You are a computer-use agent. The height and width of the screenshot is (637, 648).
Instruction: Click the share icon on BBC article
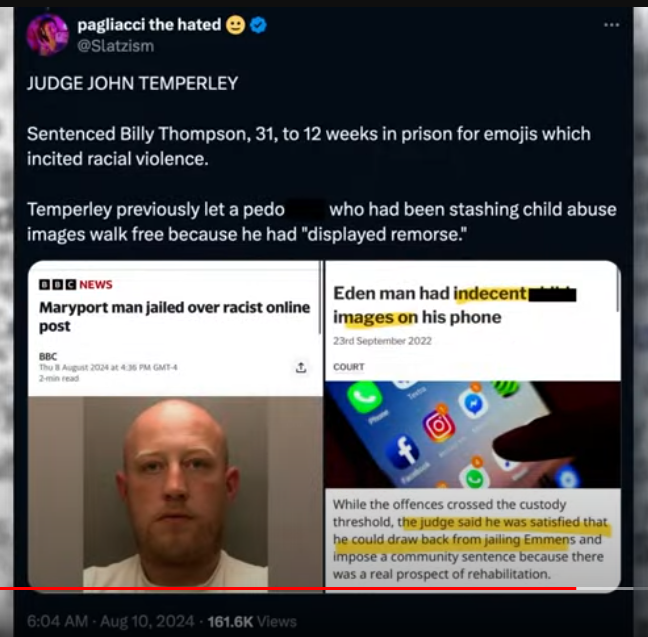pos(301,367)
